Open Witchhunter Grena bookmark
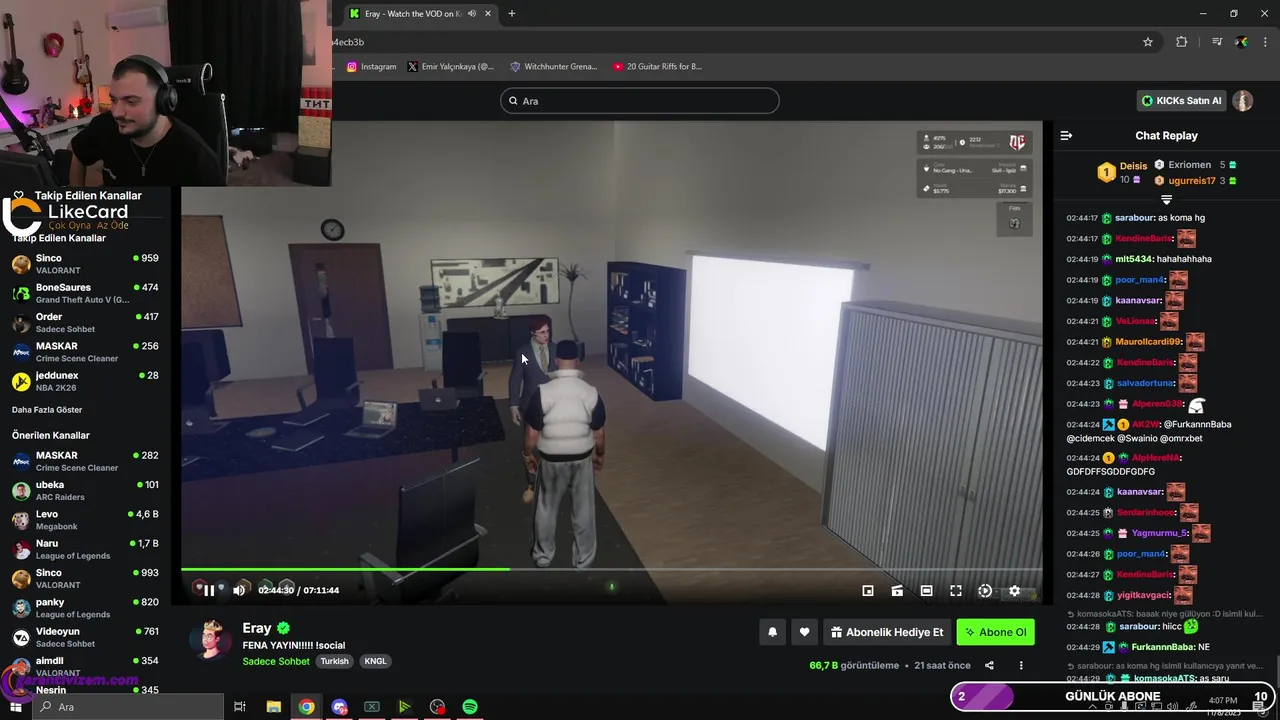1280x720 pixels. 553,67
